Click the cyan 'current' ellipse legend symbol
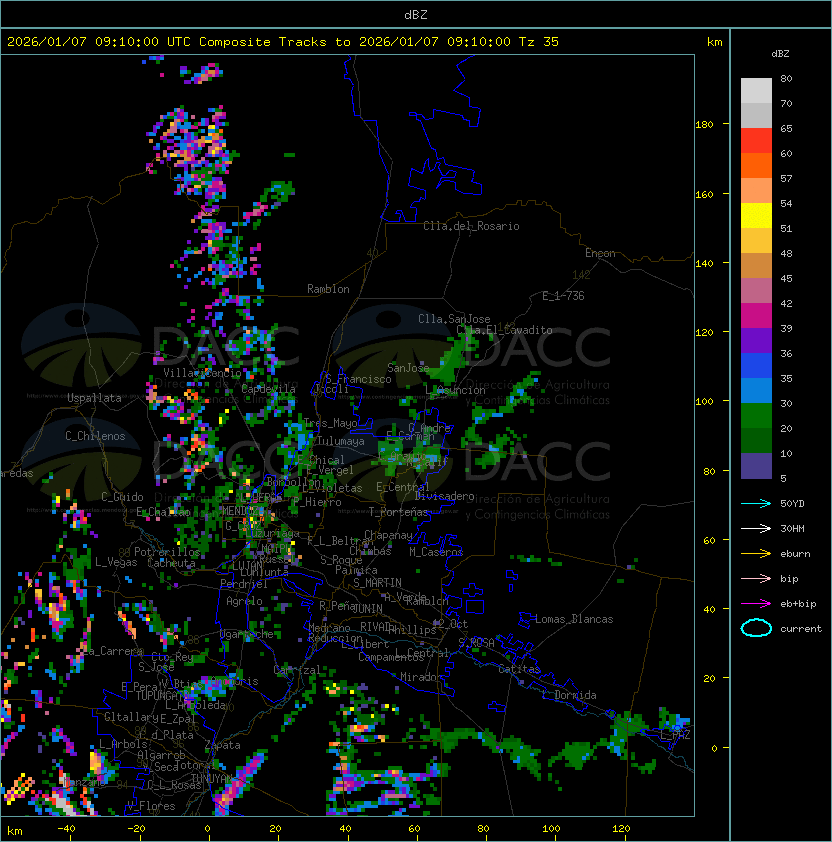The width and height of the screenshot is (832, 842). point(756,628)
